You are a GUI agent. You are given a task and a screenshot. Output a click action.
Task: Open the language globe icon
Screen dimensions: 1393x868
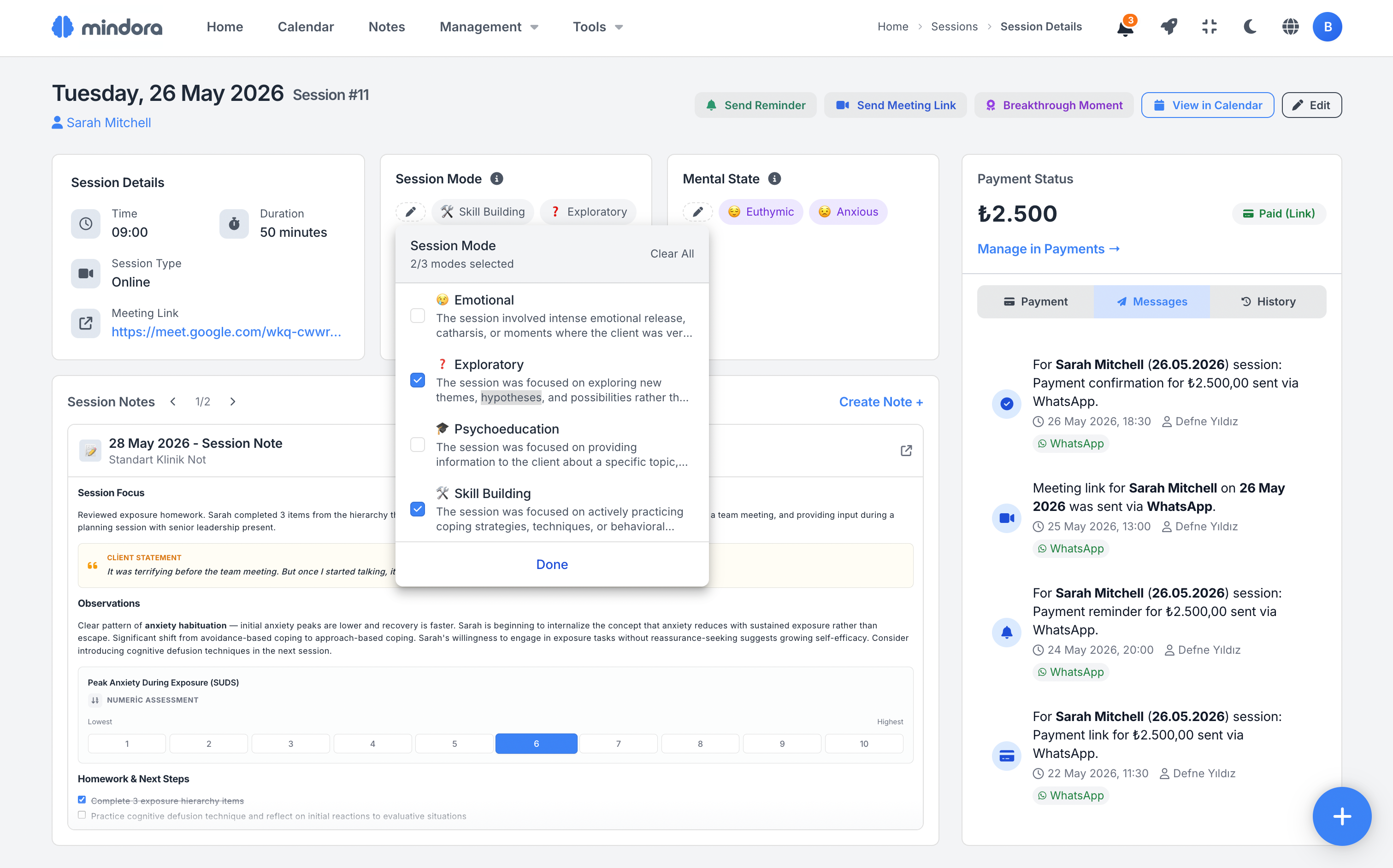pos(1290,27)
